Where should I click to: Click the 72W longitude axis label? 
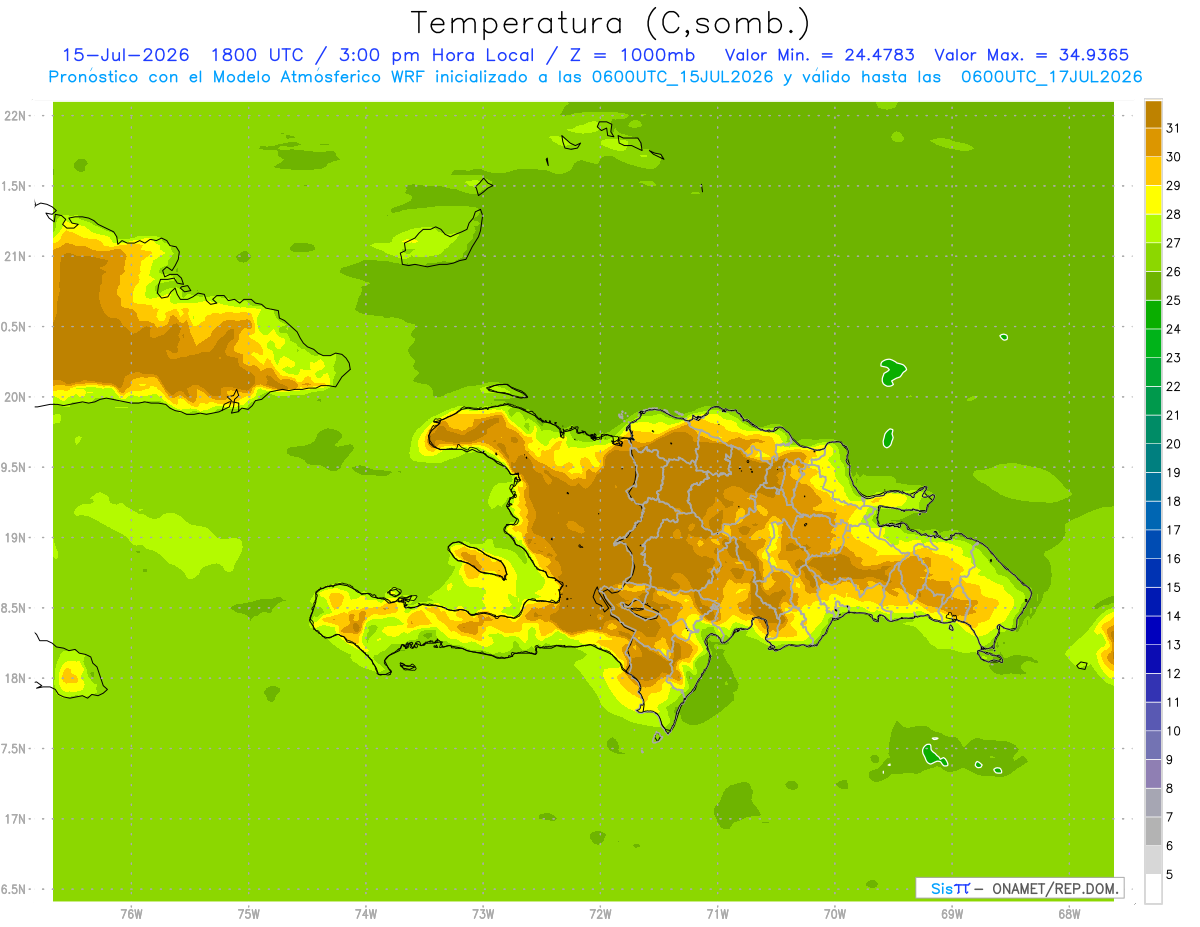(x=600, y=913)
